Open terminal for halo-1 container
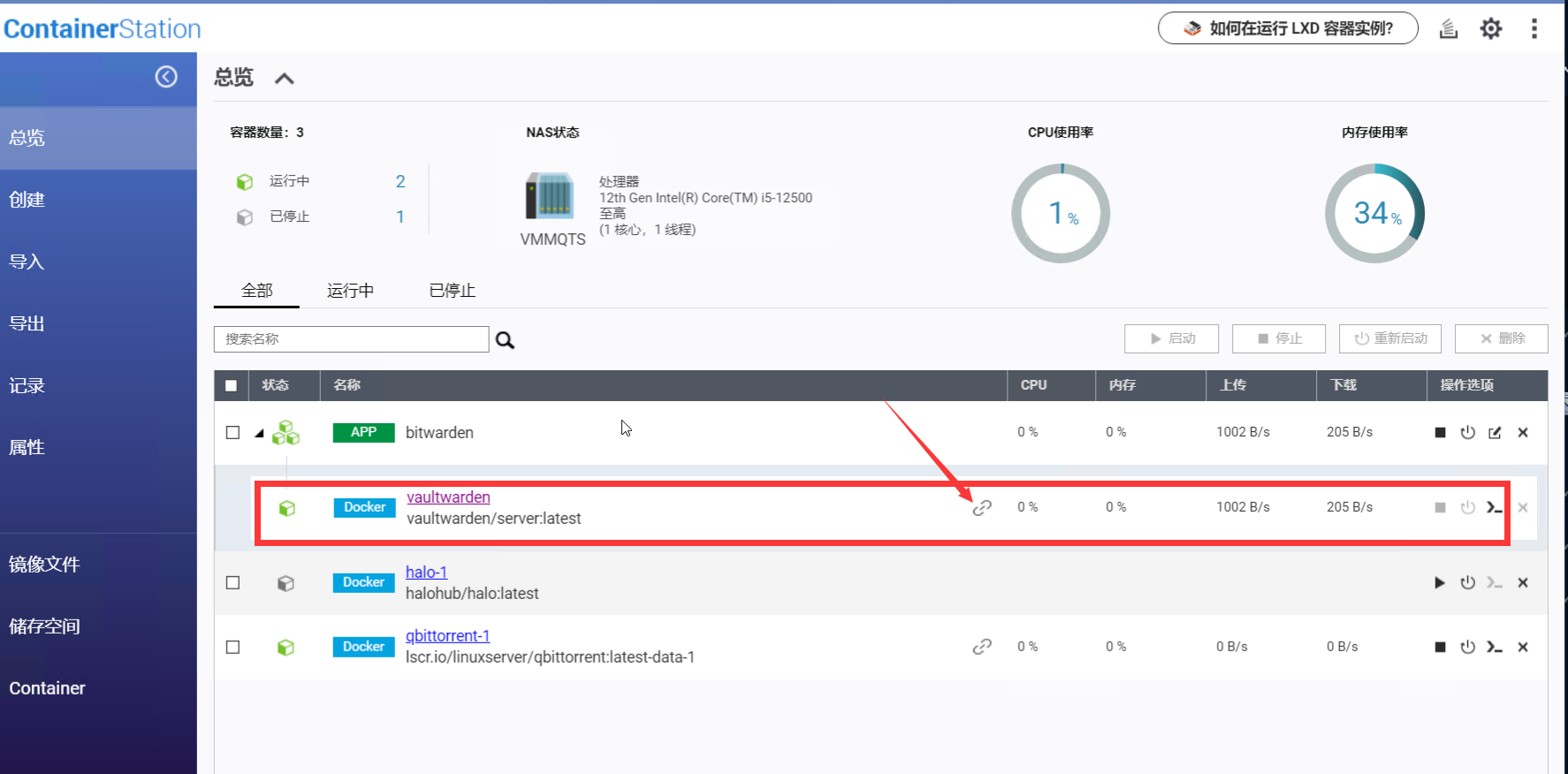1568x774 pixels. click(1495, 583)
